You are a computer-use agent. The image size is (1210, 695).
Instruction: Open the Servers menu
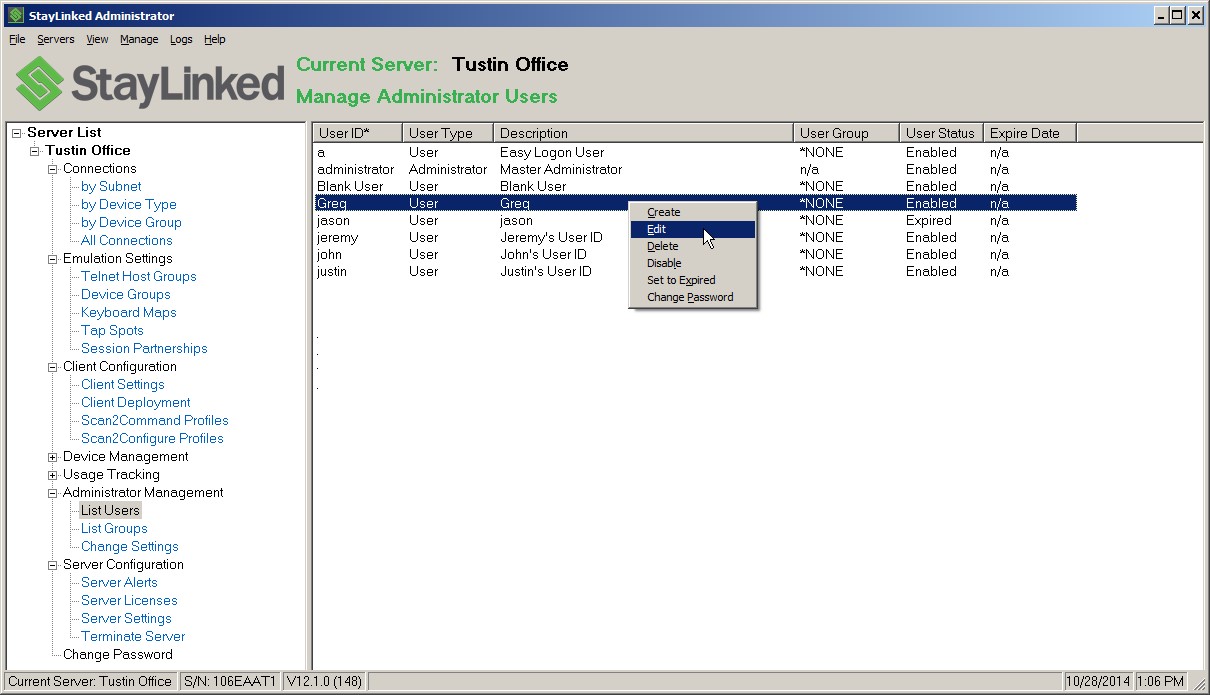[x=55, y=39]
